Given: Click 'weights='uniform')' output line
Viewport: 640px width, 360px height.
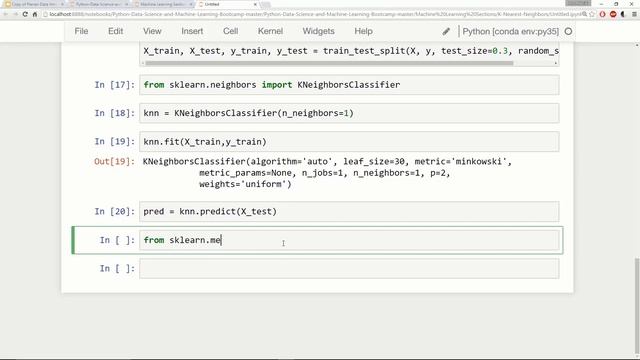Looking at the screenshot, I should coord(245,184).
